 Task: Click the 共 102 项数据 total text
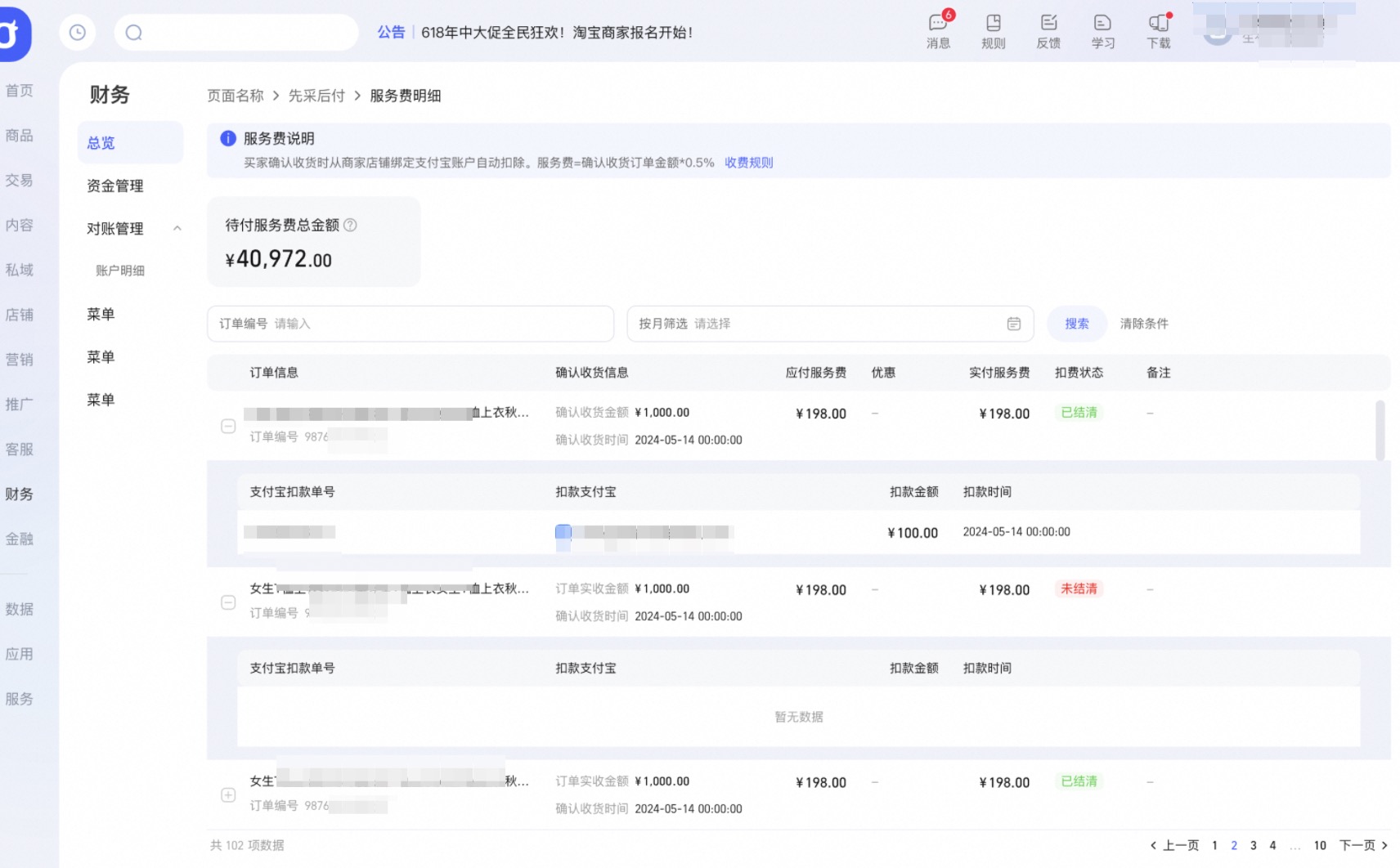(247, 845)
